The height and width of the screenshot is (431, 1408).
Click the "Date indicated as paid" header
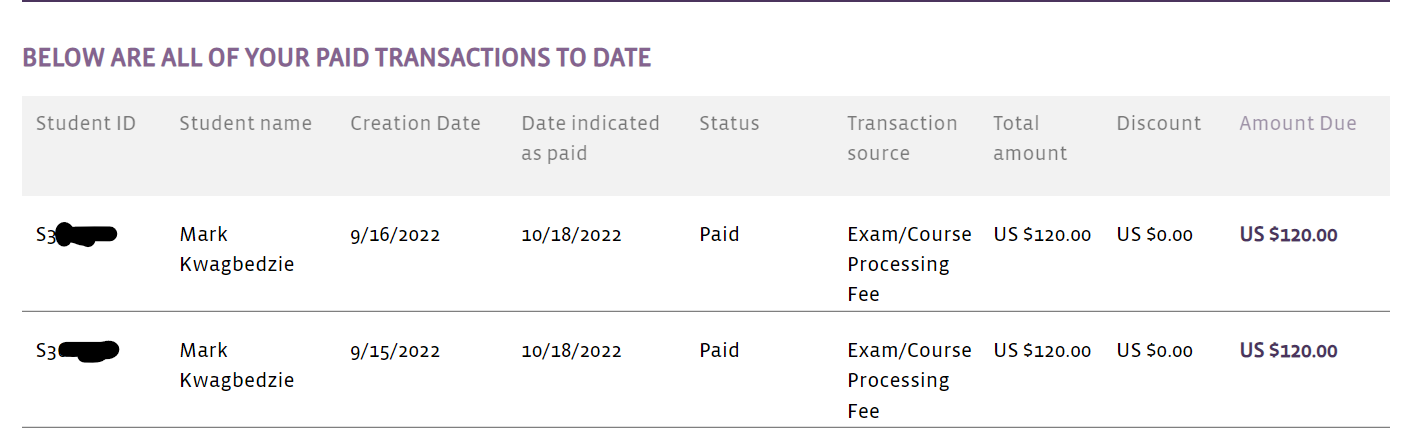tap(590, 138)
